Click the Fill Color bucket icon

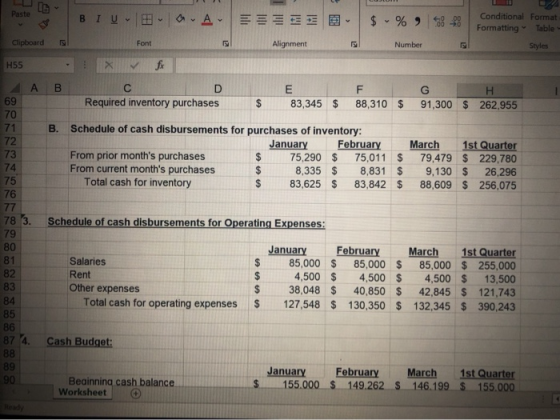181,19
